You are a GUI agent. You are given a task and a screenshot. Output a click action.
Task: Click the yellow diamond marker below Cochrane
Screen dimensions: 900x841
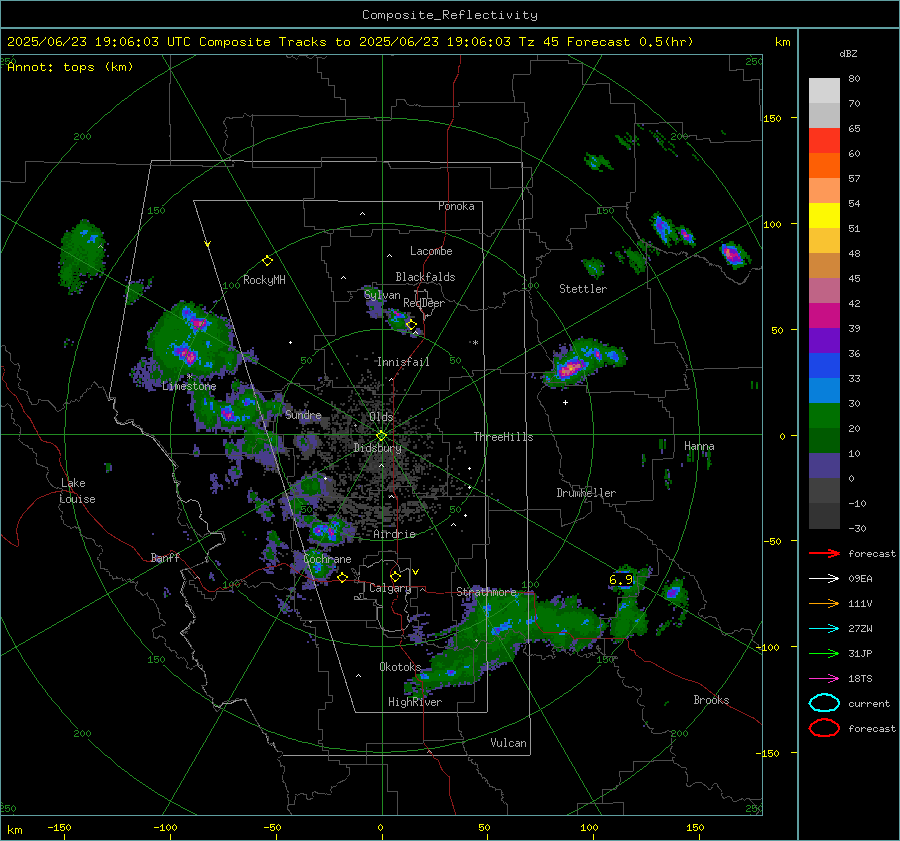pos(342,578)
